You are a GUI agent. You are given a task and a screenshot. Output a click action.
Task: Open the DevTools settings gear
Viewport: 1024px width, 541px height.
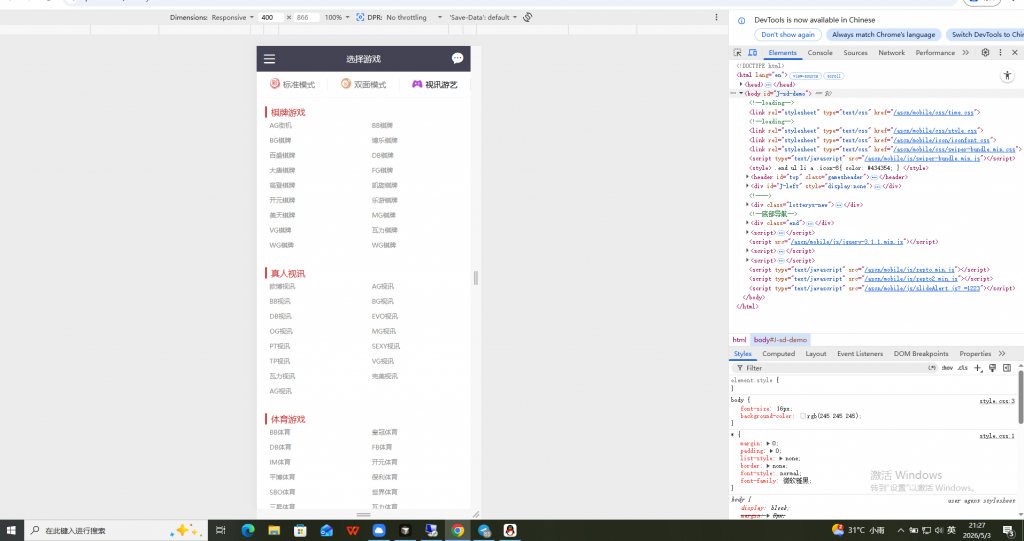pos(985,52)
